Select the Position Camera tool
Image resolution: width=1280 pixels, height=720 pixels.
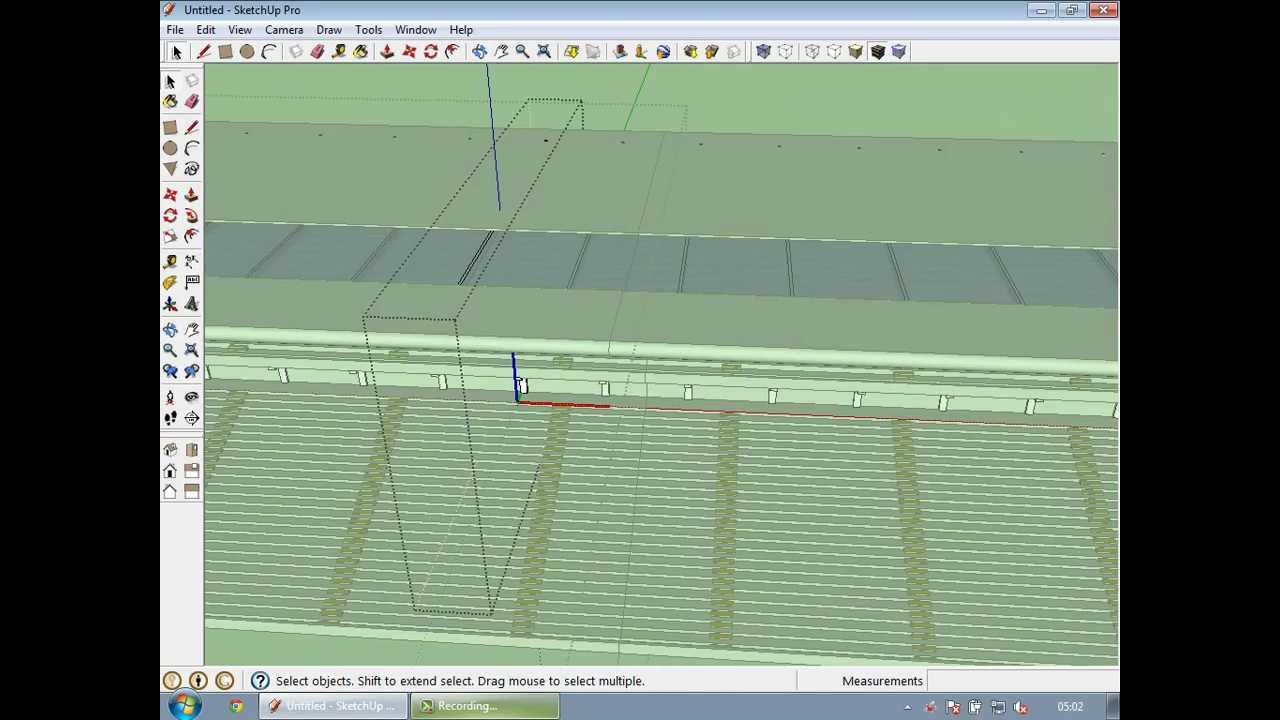coord(170,397)
